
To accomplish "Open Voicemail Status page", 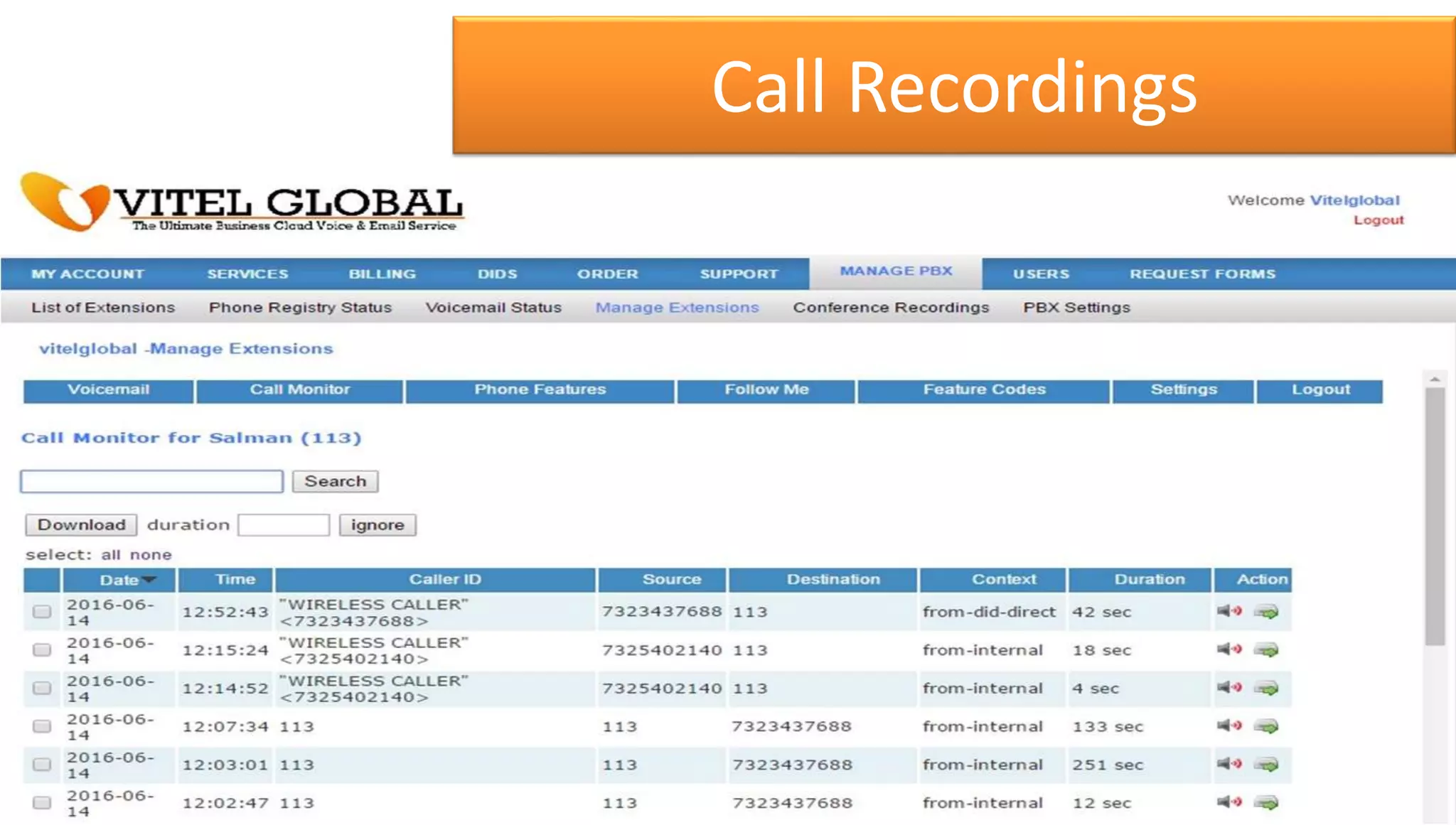I will pyautogui.click(x=493, y=308).
